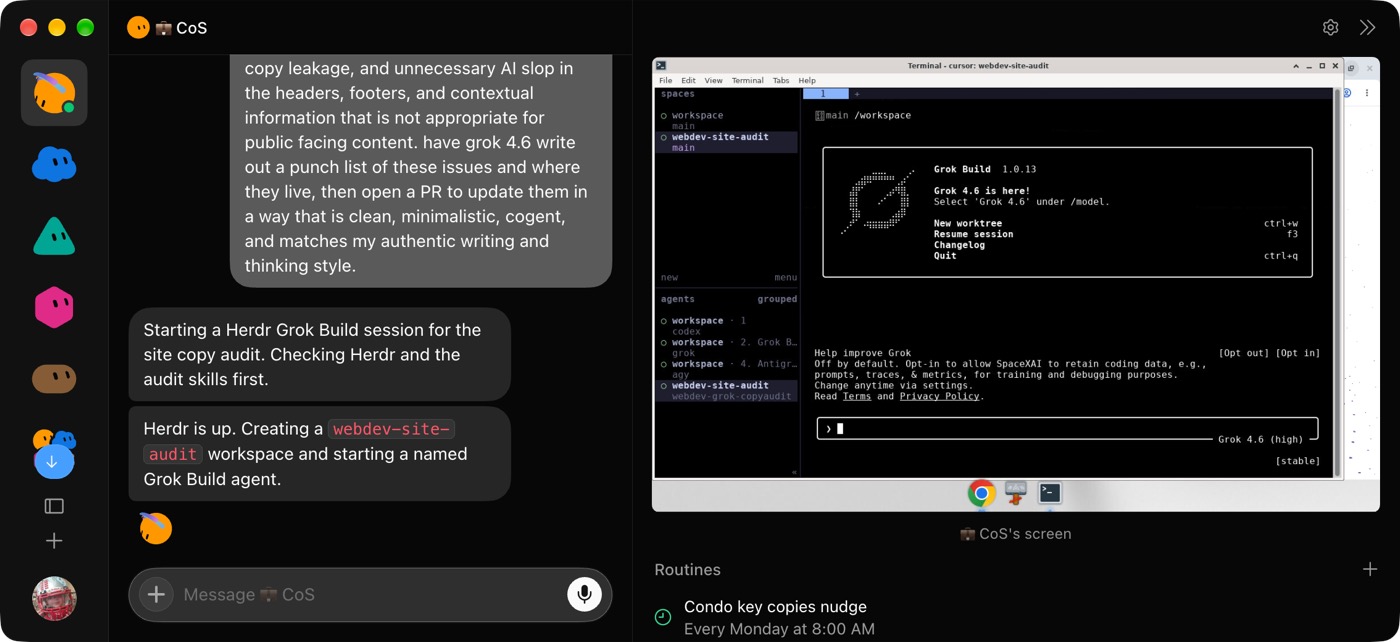This screenshot has height=642, width=1400.
Task: Add a new routine with plus icon
Action: [x=1369, y=569]
